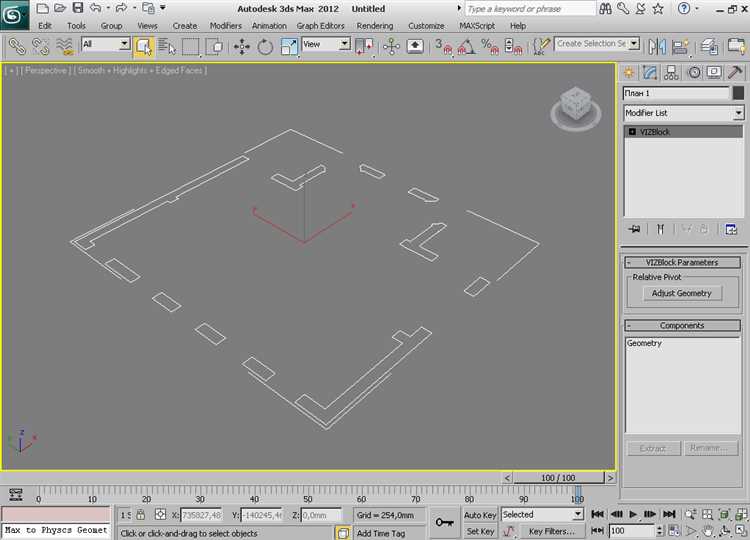The height and width of the screenshot is (540, 750).
Task: Open the Modifier List dropdown
Action: click(684, 113)
